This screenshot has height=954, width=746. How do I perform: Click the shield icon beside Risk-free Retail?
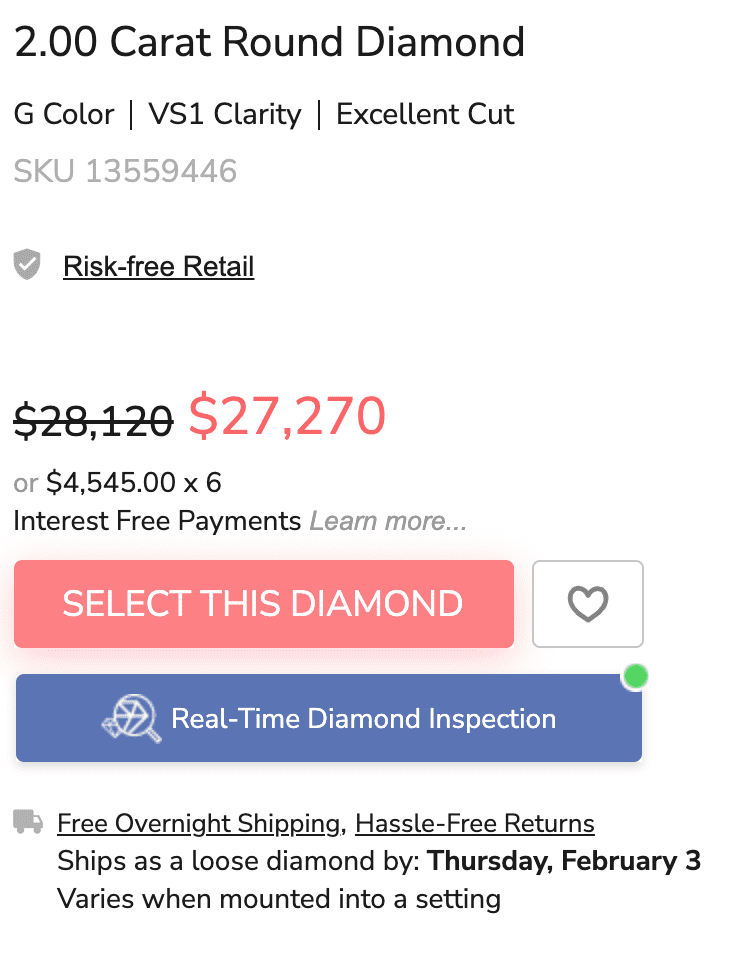28,266
